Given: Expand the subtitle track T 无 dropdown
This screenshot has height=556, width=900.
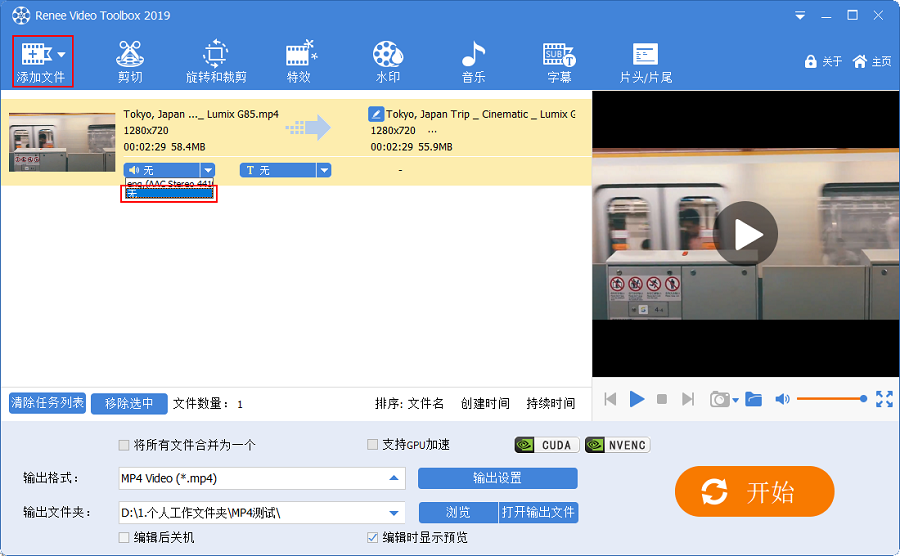Looking at the screenshot, I should coord(324,170).
